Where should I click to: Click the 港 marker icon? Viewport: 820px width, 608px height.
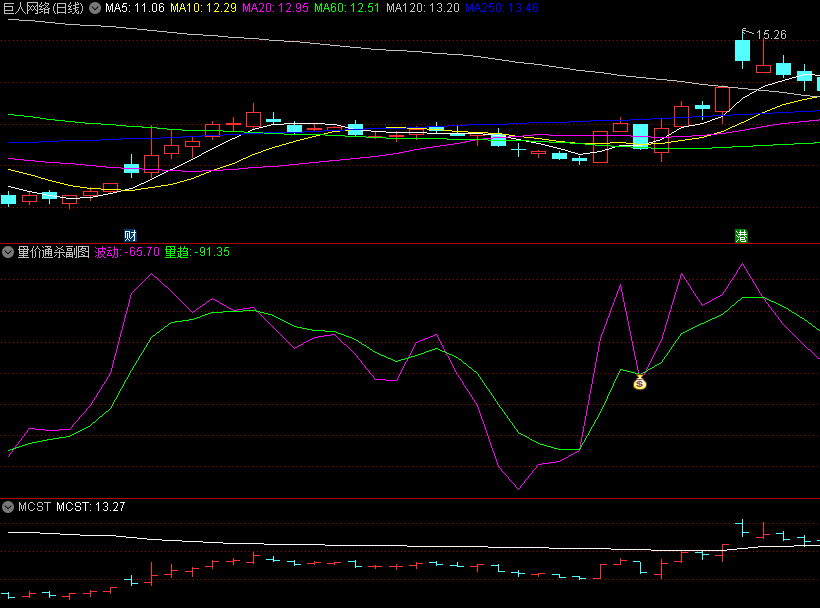[x=741, y=236]
